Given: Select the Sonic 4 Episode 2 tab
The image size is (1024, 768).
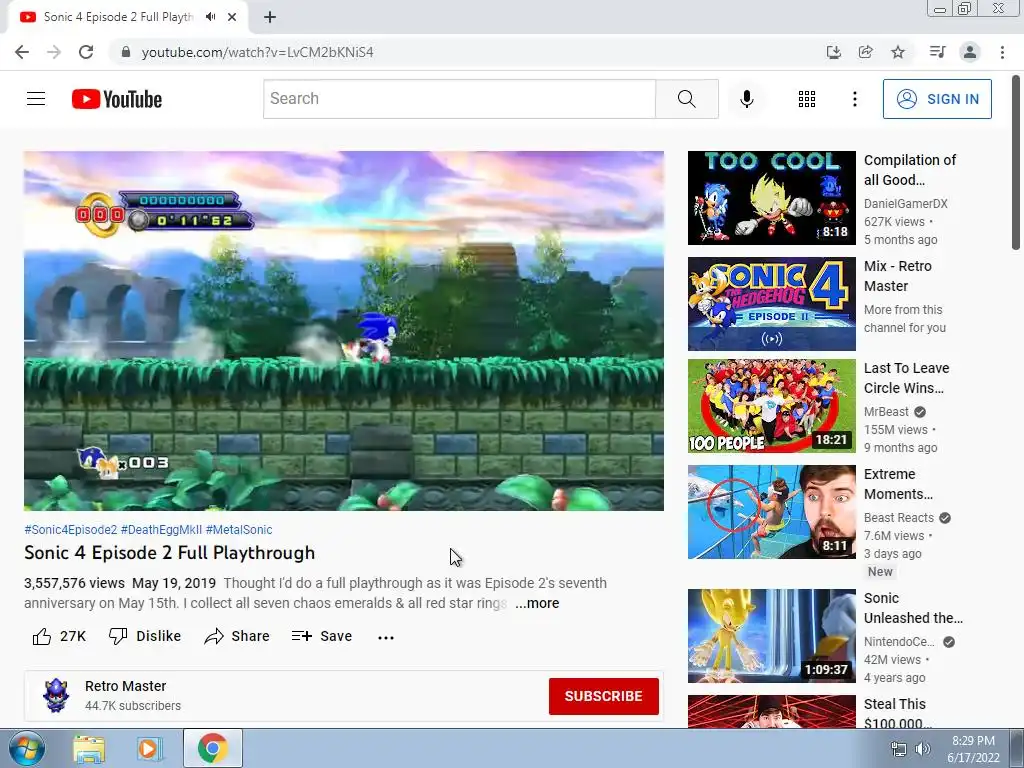Looking at the screenshot, I should tap(119, 17).
